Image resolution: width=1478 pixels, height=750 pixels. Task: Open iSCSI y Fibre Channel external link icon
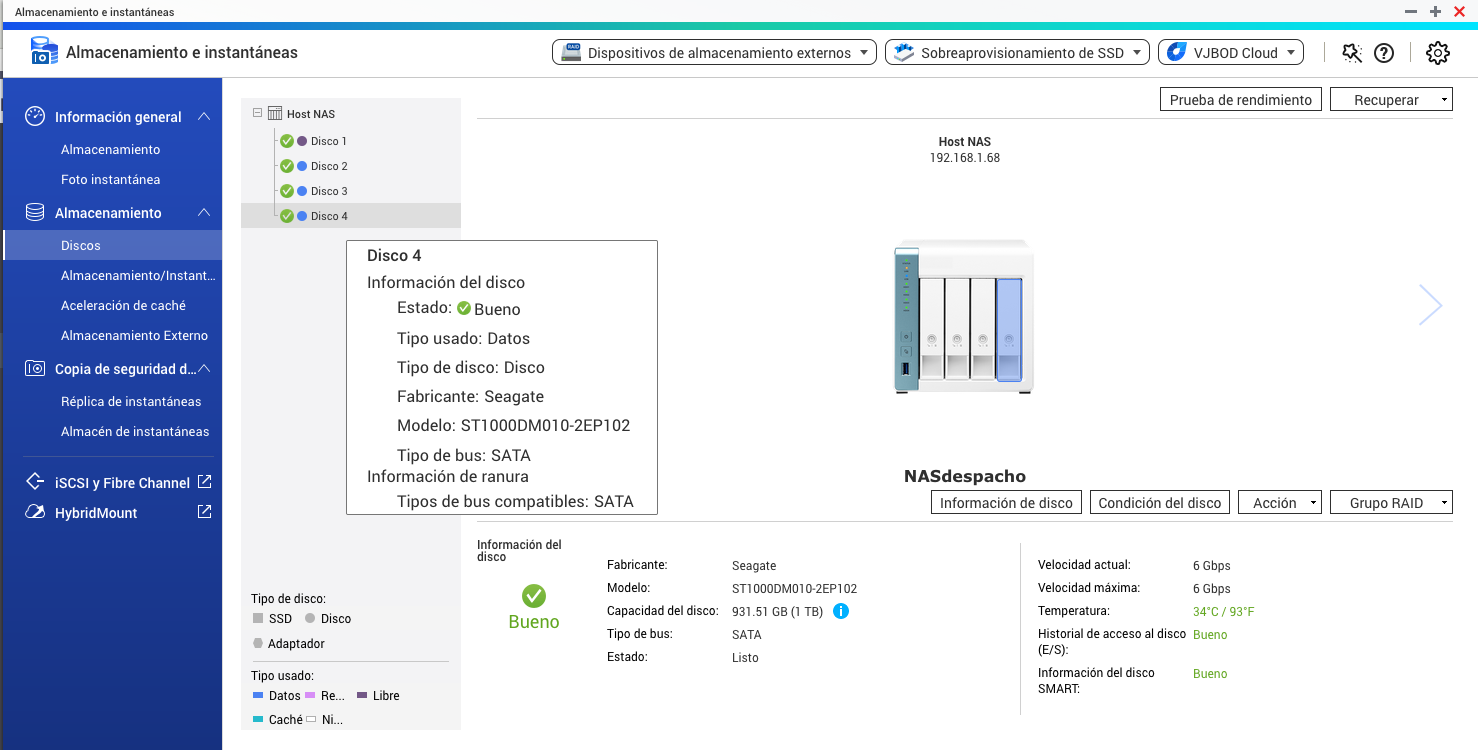pyautogui.click(x=204, y=482)
